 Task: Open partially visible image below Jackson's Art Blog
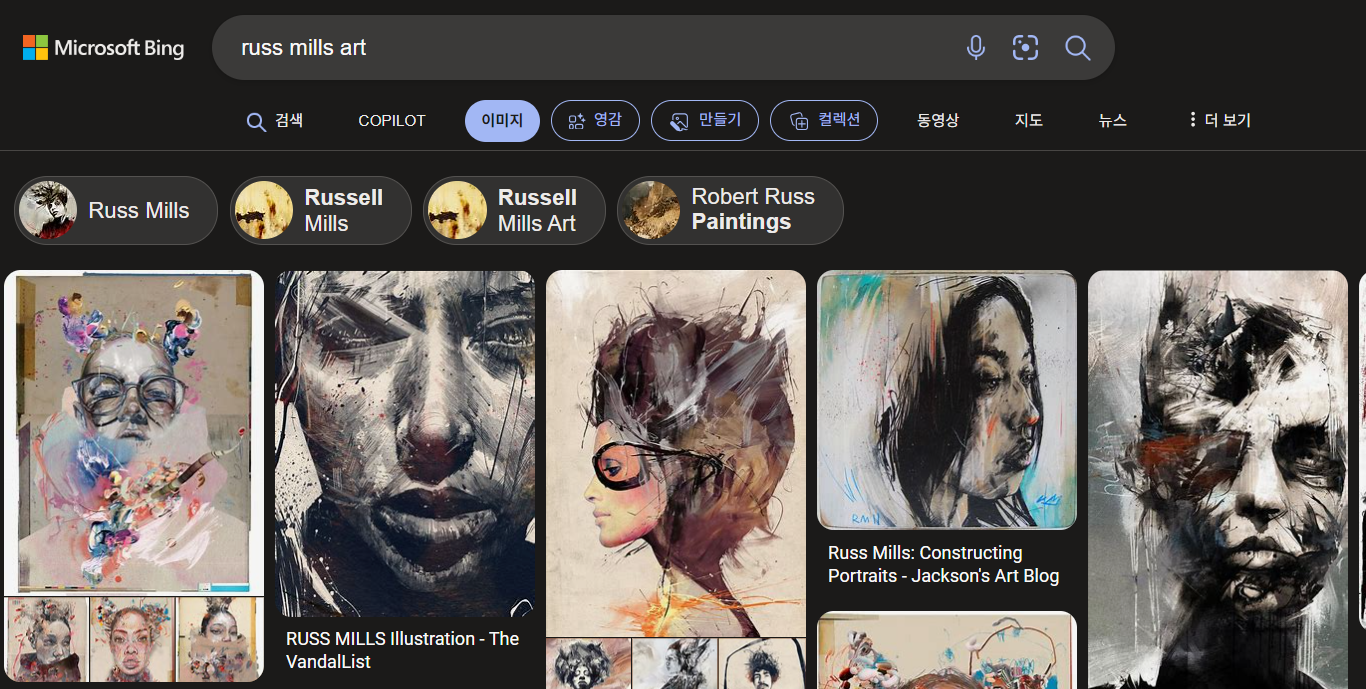(947, 650)
